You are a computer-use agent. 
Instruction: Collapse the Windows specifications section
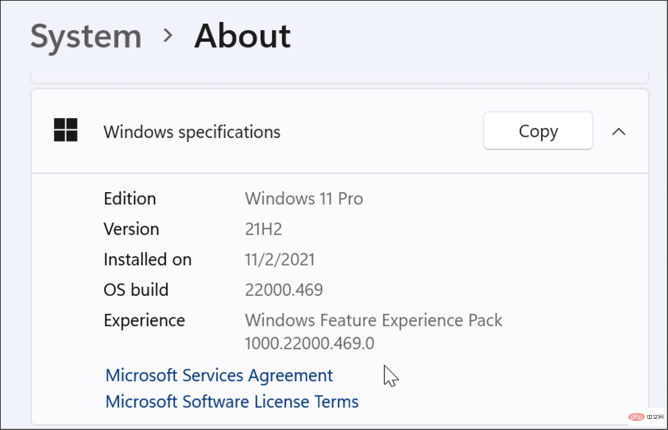pyautogui.click(x=619, y=132)
